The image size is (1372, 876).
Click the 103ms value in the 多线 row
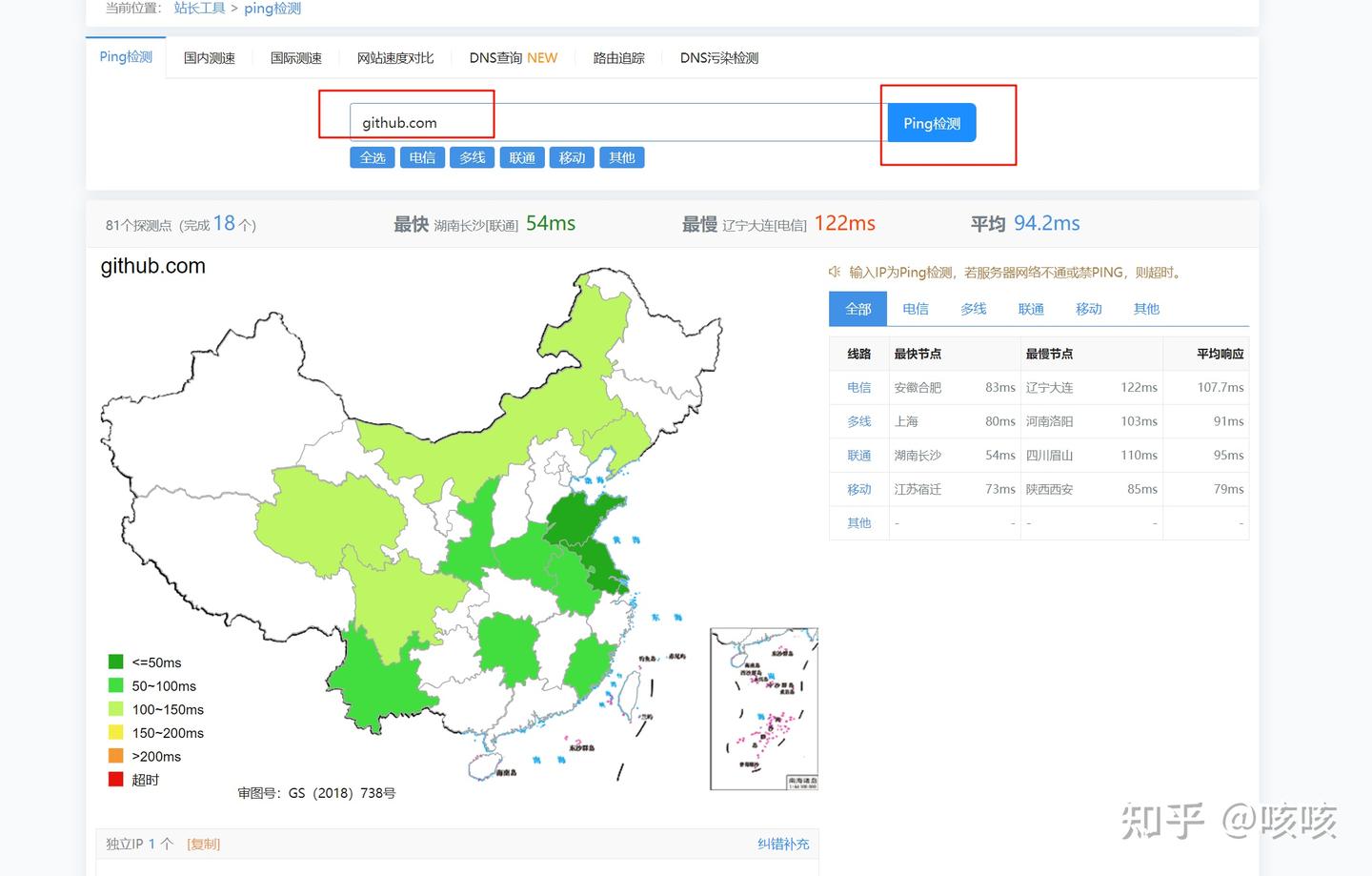coord(1140,421)
